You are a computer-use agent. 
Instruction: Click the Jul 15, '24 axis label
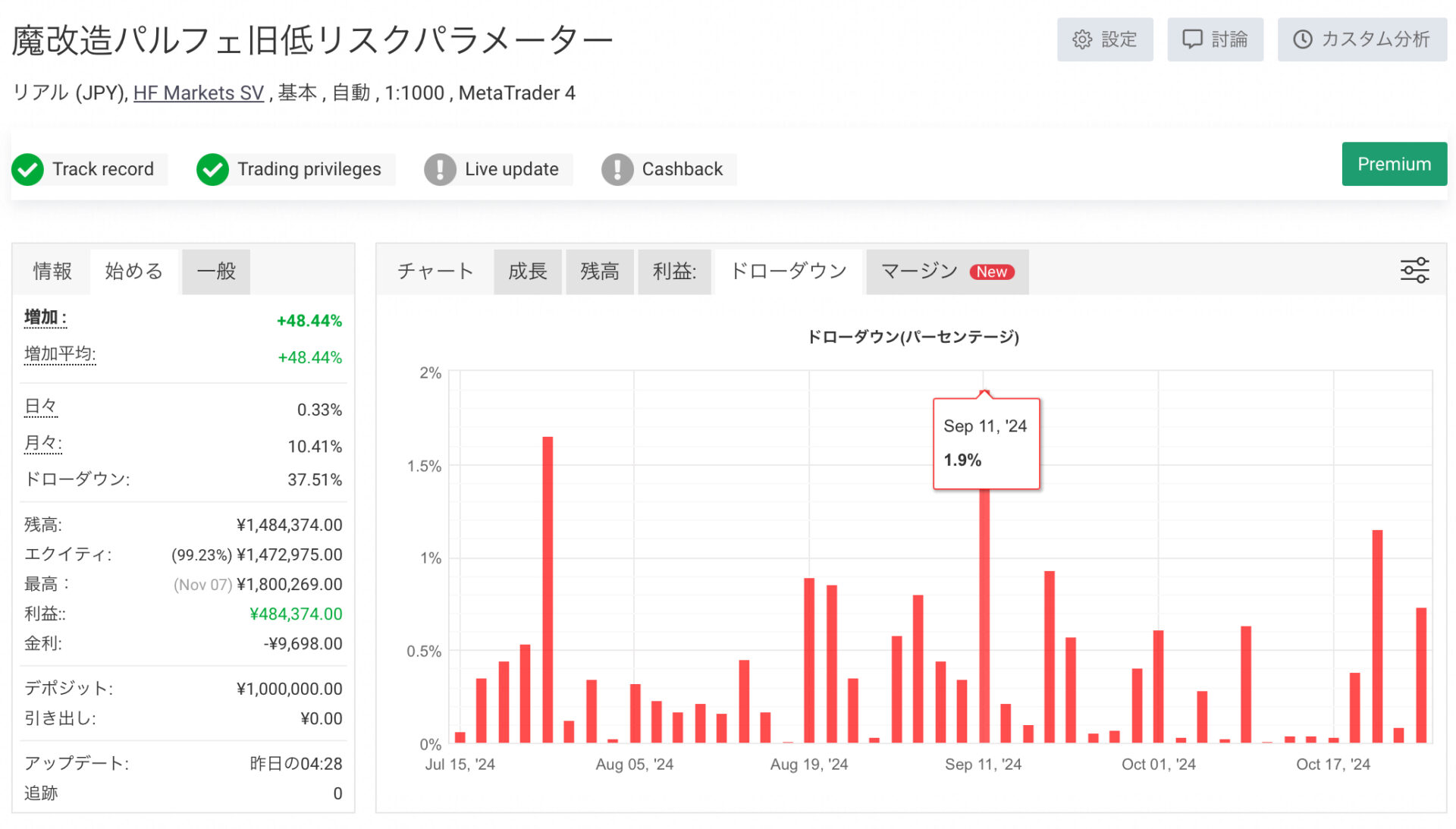tap(460, 765)
